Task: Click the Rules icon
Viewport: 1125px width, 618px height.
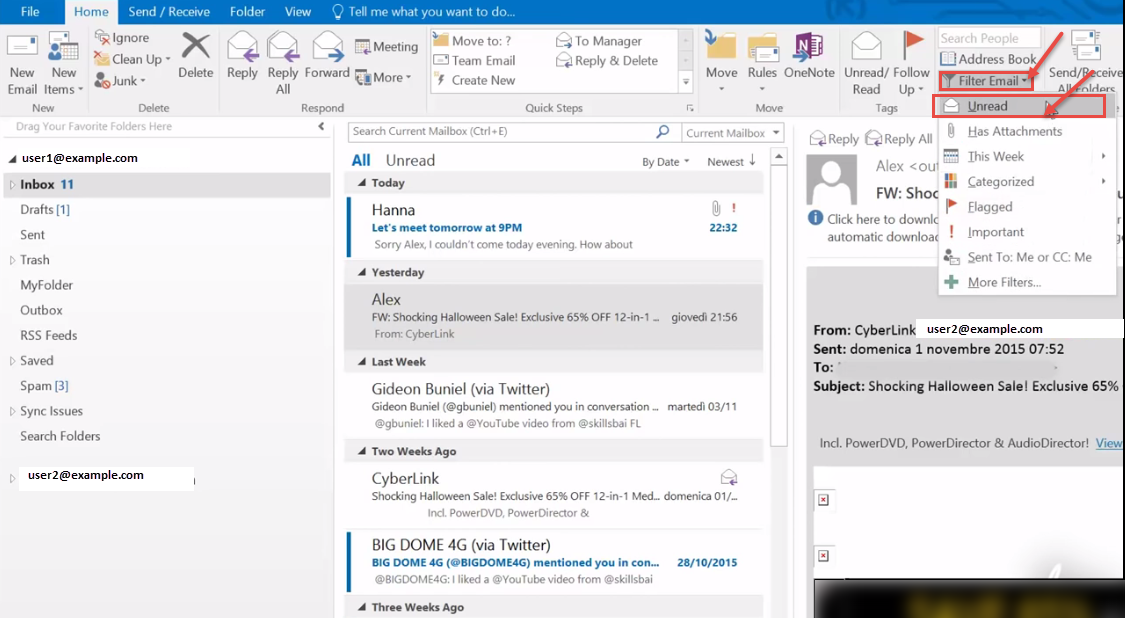Action: pos(763,49)
